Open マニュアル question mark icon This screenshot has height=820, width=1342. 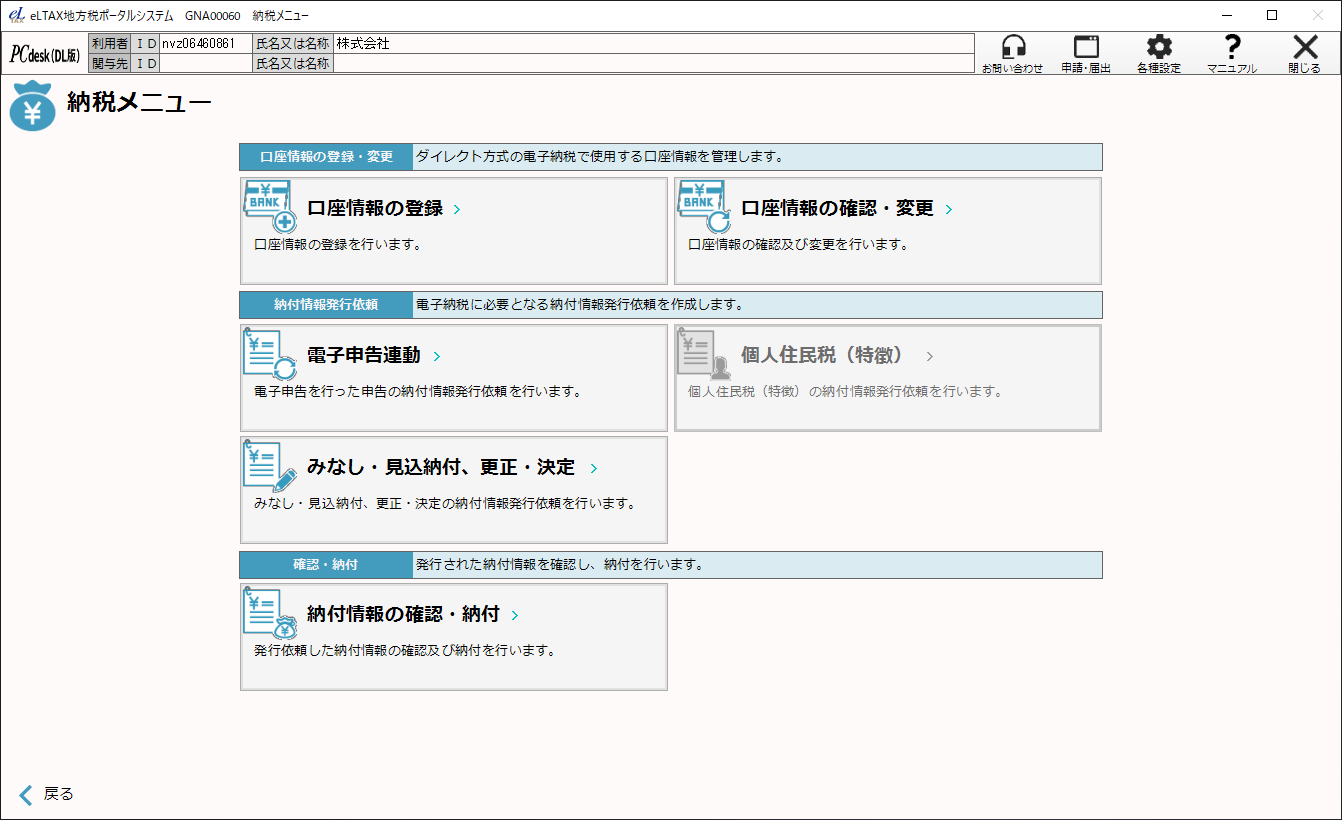[1232, 47]
